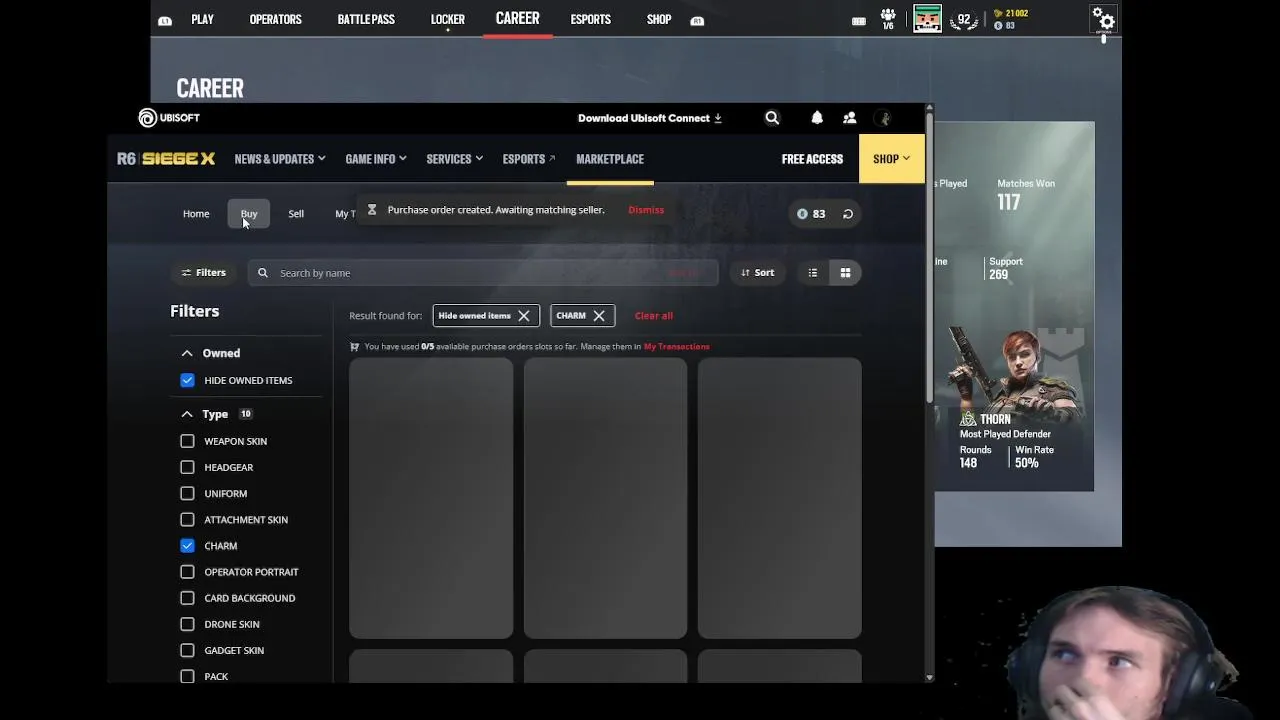Open in-game Battle Pass menu

(x=366, y=20)
